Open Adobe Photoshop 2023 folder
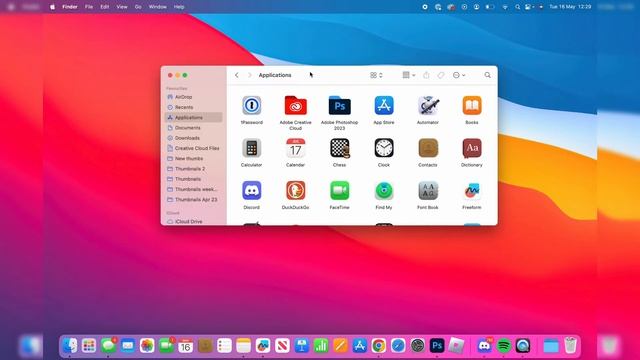Screen dimensions: 640x360 pyautogui.click(x=340, y=106)
